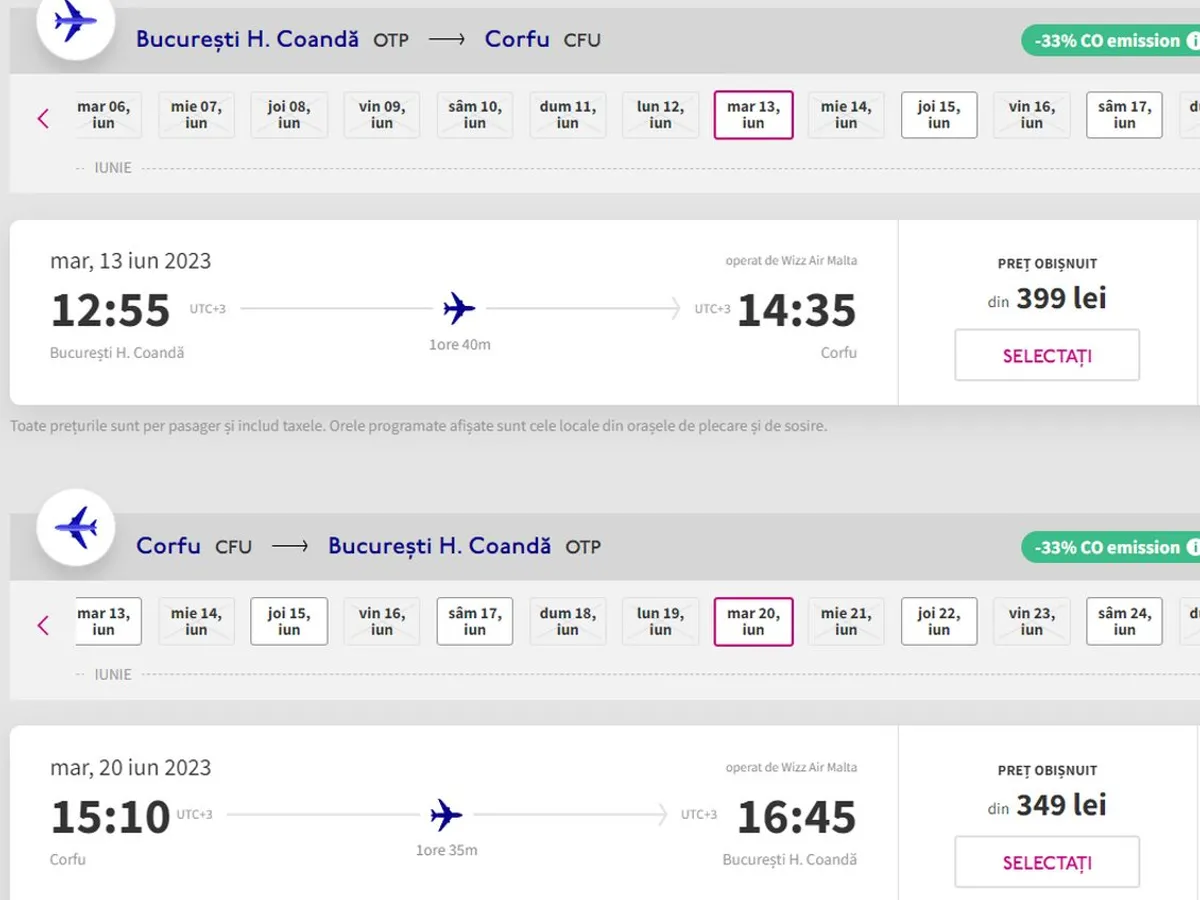Select return date sâm 17 iun
The width and height of the screenshot is (1200, 900).
[475, 621]
